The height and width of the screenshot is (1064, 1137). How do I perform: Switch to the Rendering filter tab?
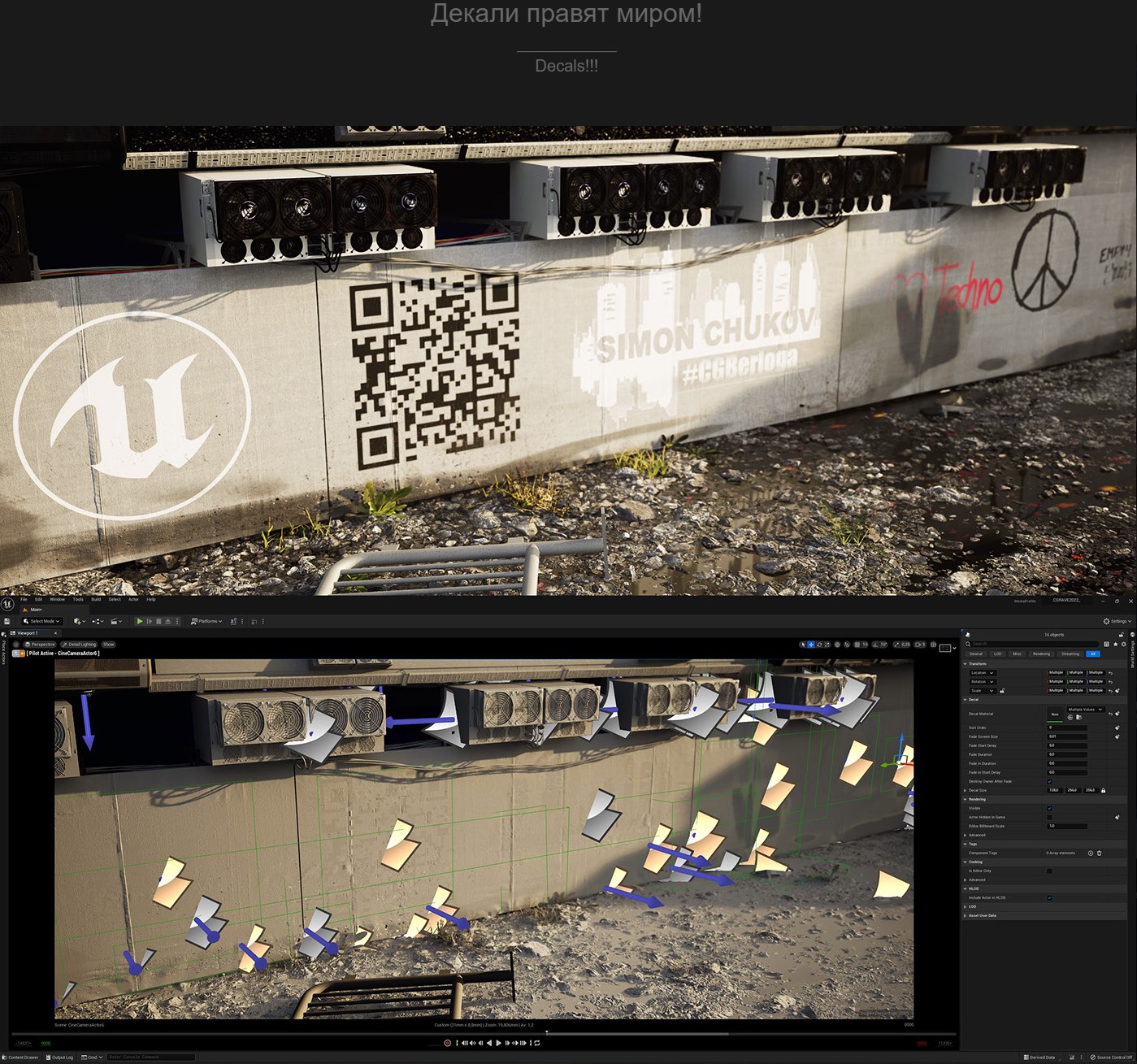1041,654
